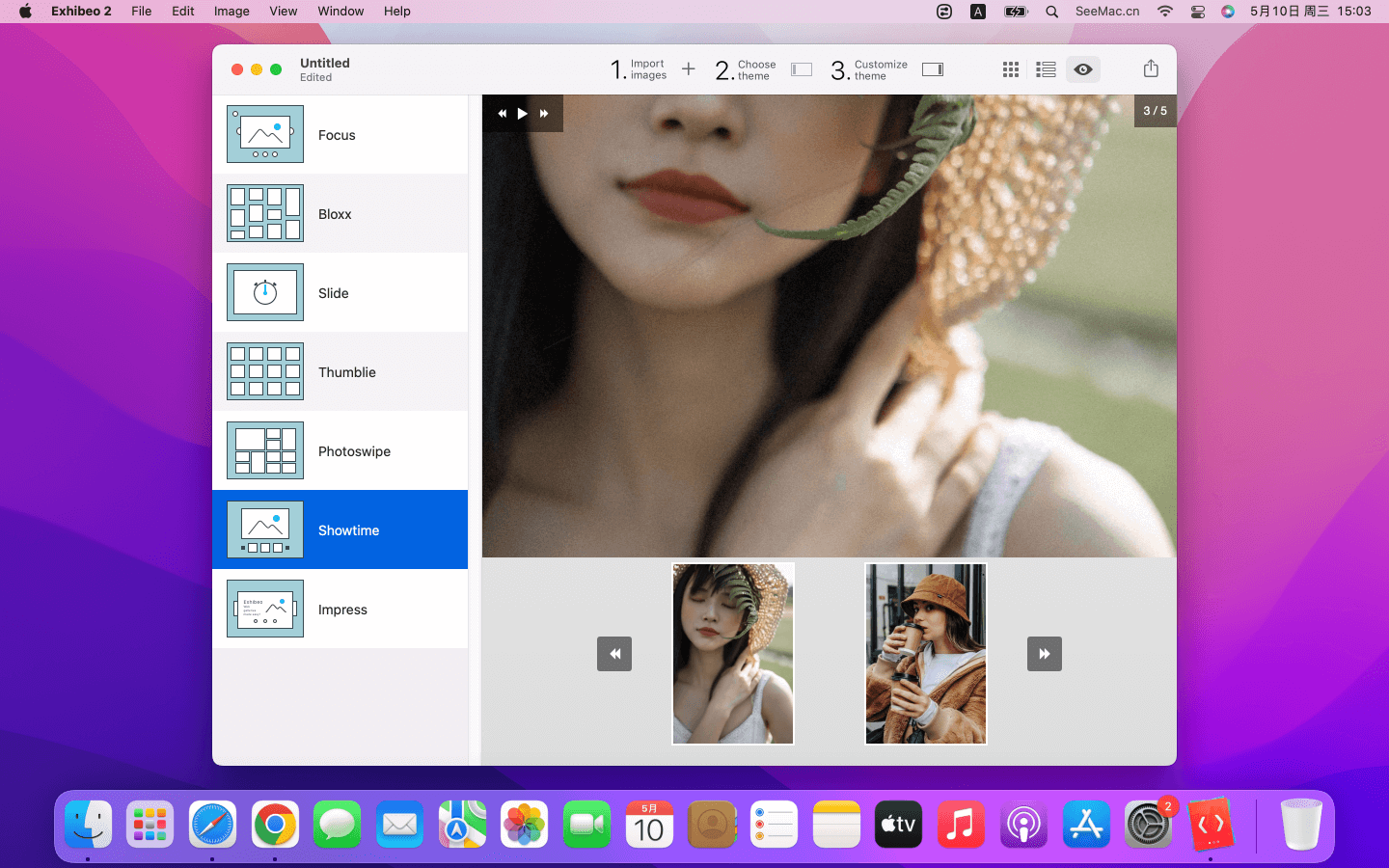1389x868 pixels.
Task: Toggle the left theme sidebar panel icon
Action: point(801,69)
